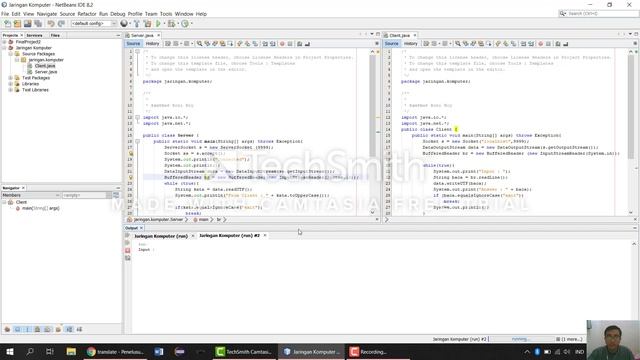640x360 pixels.
Task: Toggle Show Fields filter in Navigator
Action: click(x=17, y=329)
